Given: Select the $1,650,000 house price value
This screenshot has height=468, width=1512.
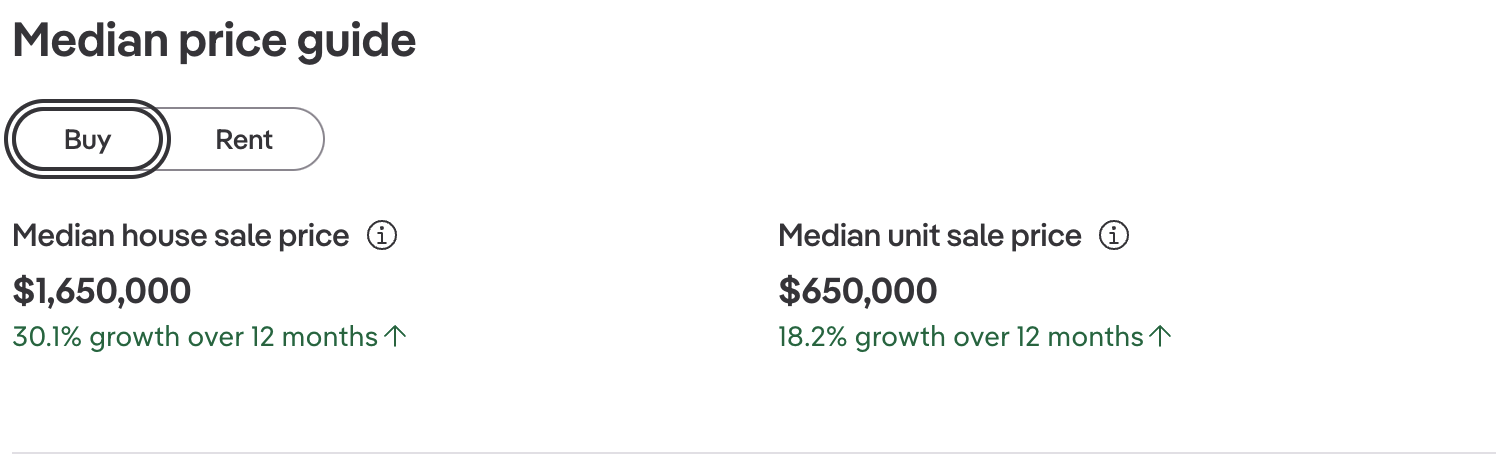Looking at the screenshot, I should 102,291.
